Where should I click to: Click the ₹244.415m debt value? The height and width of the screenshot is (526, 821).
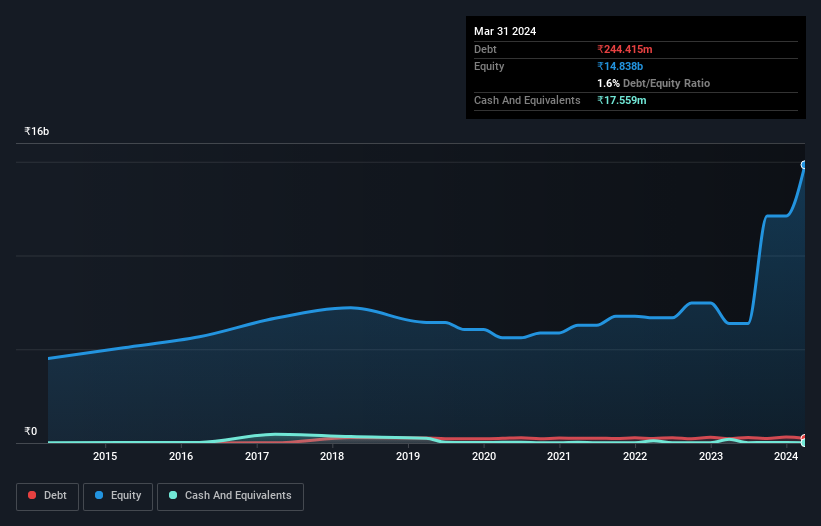coord(625,49)
